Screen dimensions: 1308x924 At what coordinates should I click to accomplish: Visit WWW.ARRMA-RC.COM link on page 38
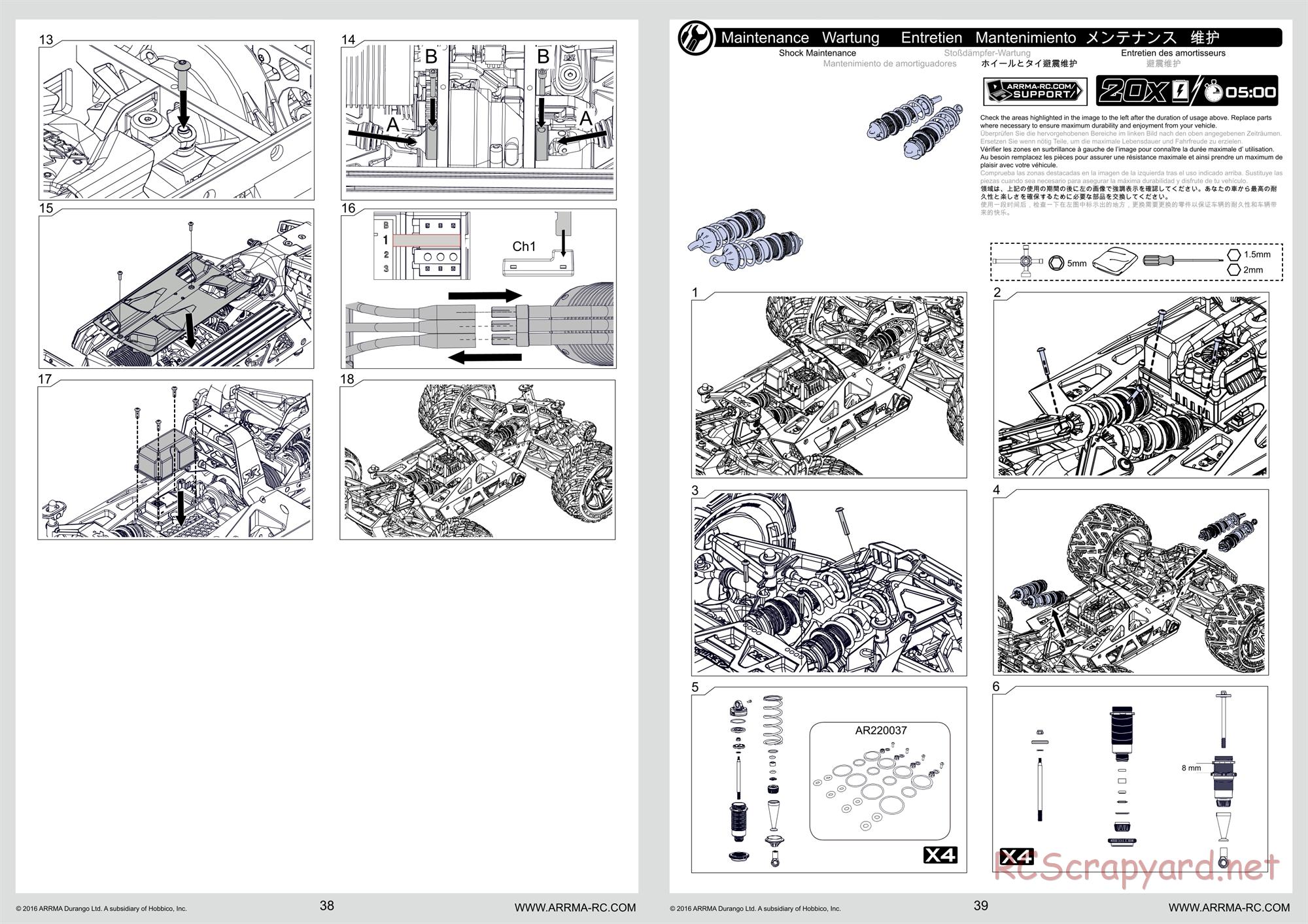coord(575,907)
